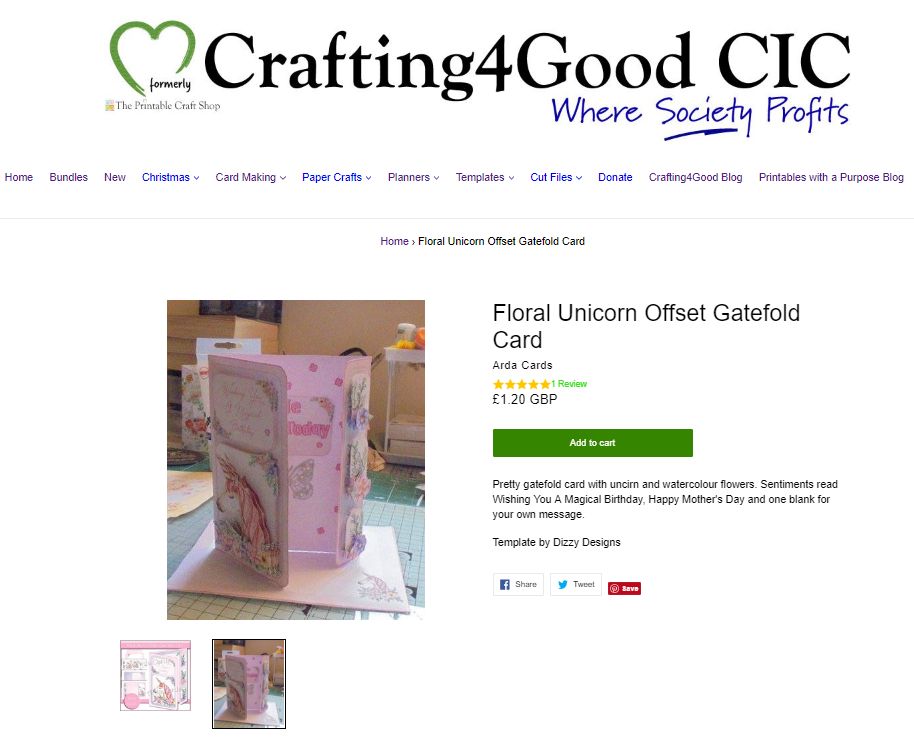Image resolution: width=914 pixels, height=740 pixels.
Task: Open the New products menu item
Action: [115, 177]
